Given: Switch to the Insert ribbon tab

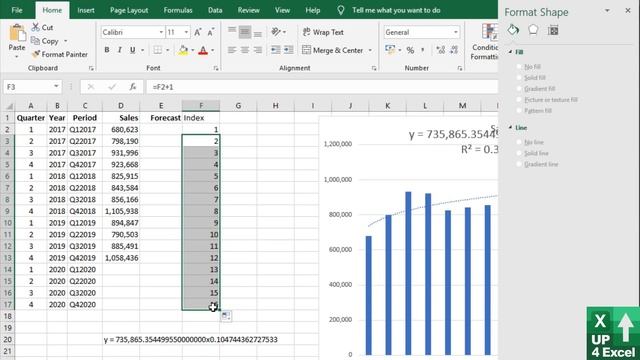Looking at the screenshot, I should 86,10.
